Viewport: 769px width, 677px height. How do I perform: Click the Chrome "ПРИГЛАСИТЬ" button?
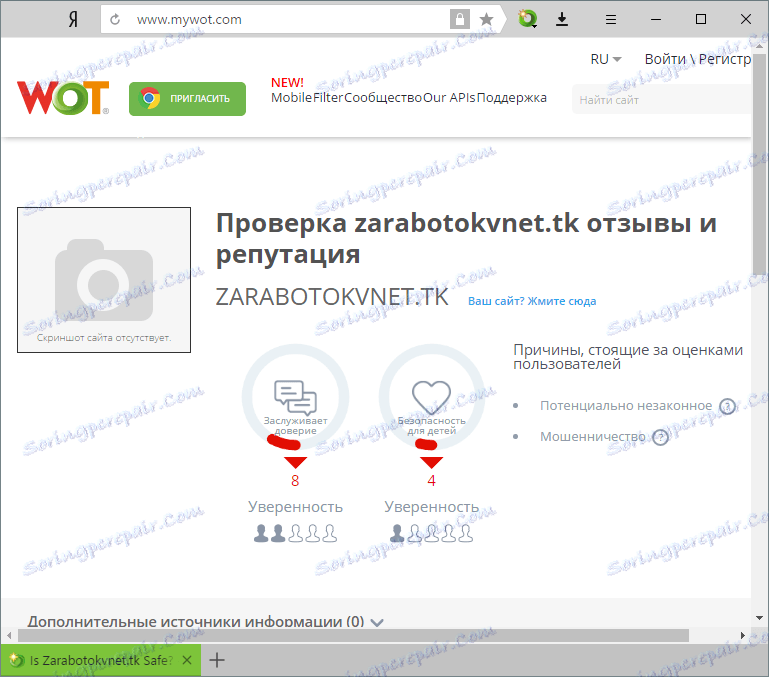click(187, 99)
